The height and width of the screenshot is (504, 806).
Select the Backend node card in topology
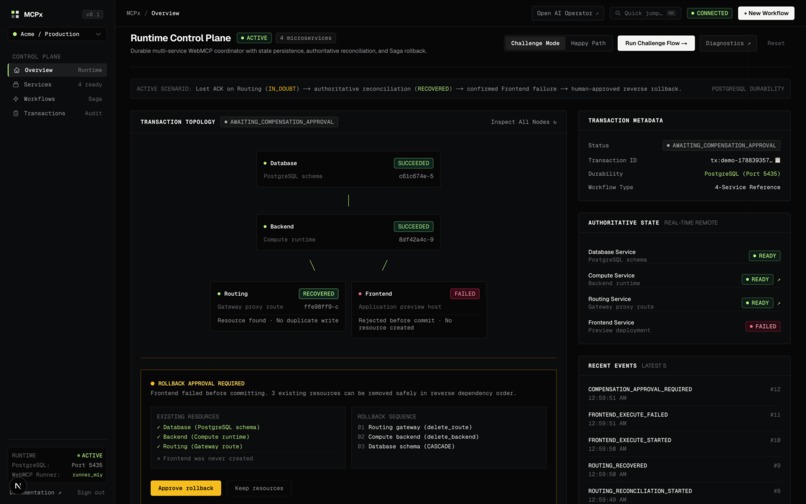coord(348,232)
